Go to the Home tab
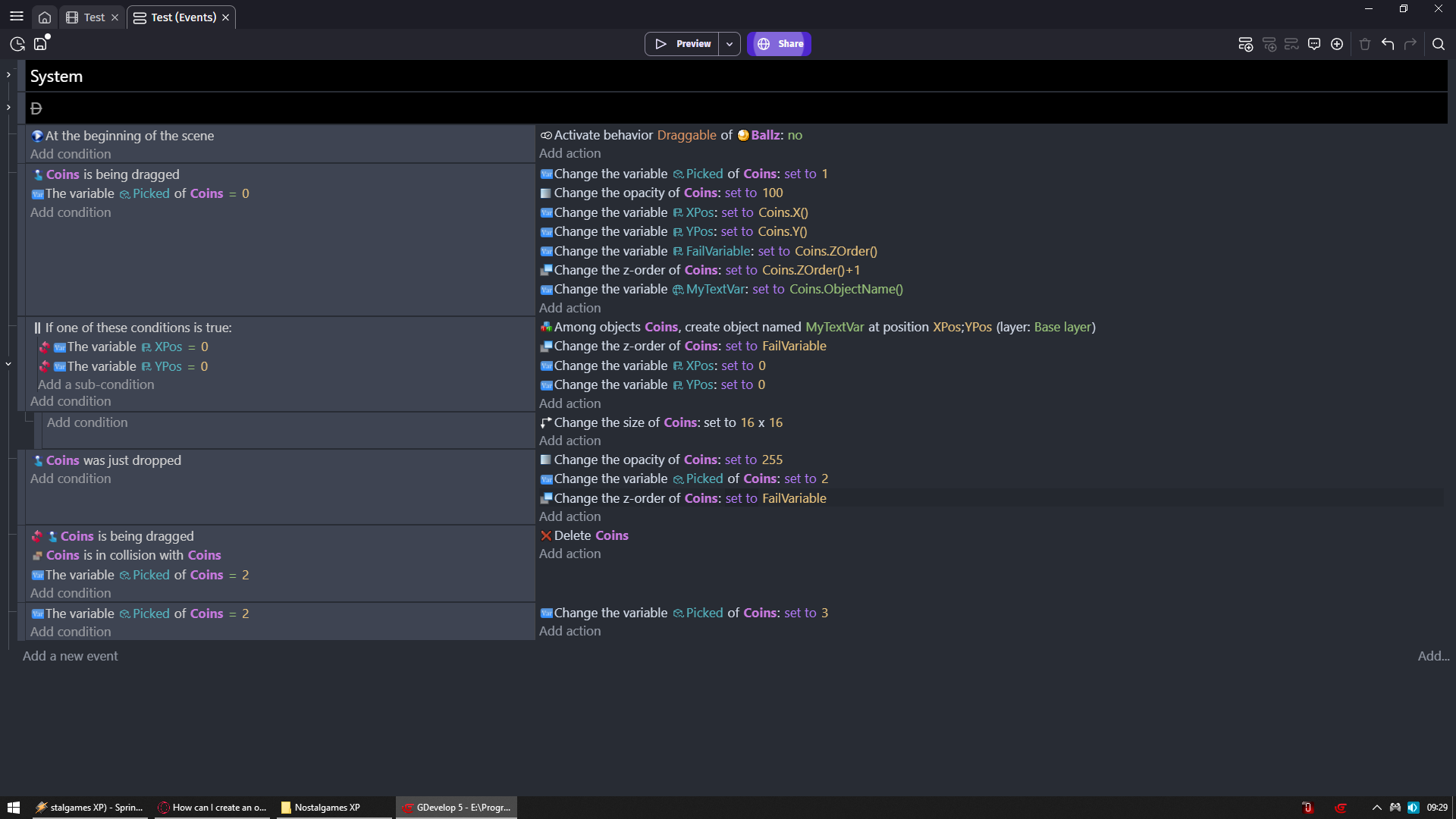 click(45, 17)
